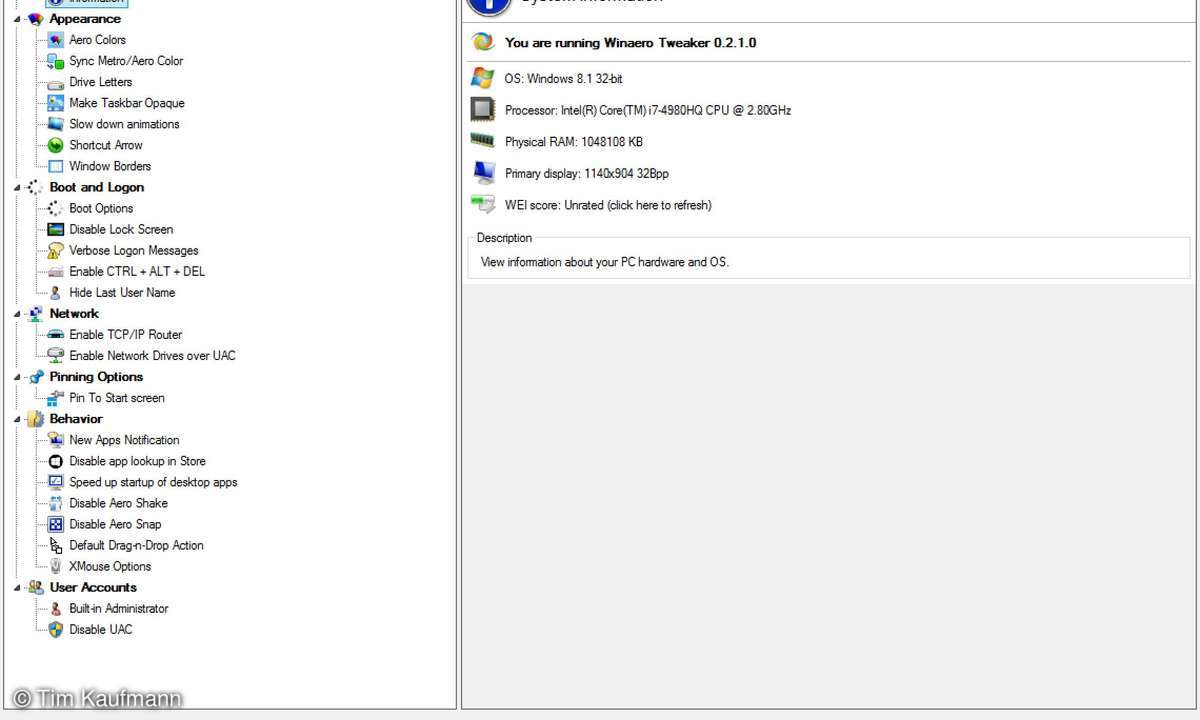Select the User Accounts category label
This screenshot has height=720, width=1200.
click(93, 587)
